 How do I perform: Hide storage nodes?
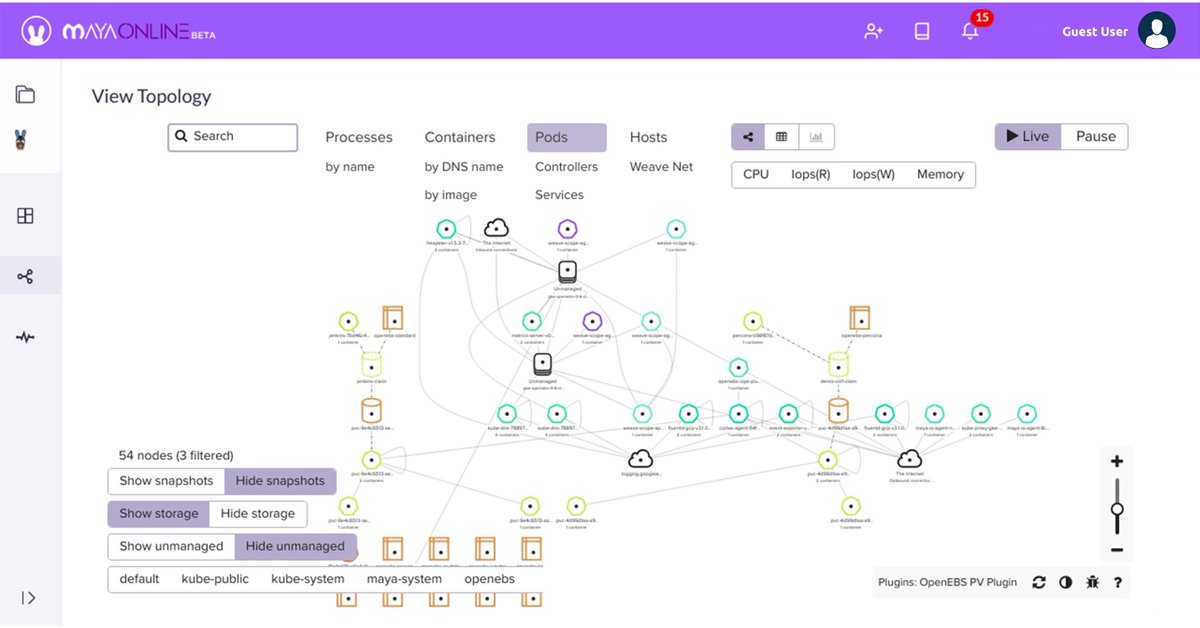258,513
